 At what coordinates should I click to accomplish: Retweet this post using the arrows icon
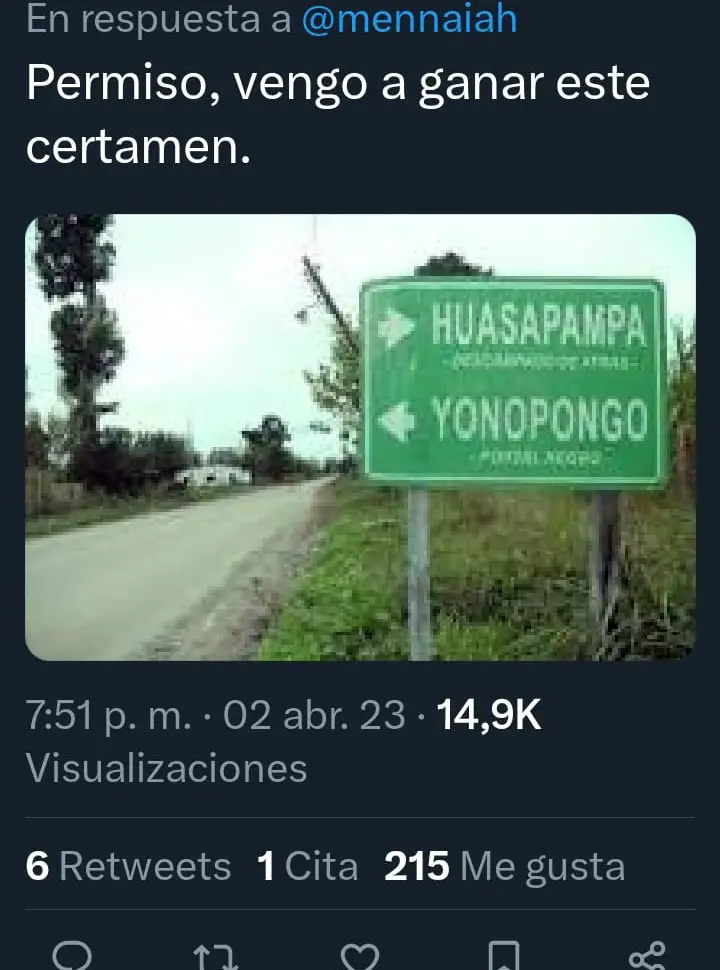(x=216, y=958)
